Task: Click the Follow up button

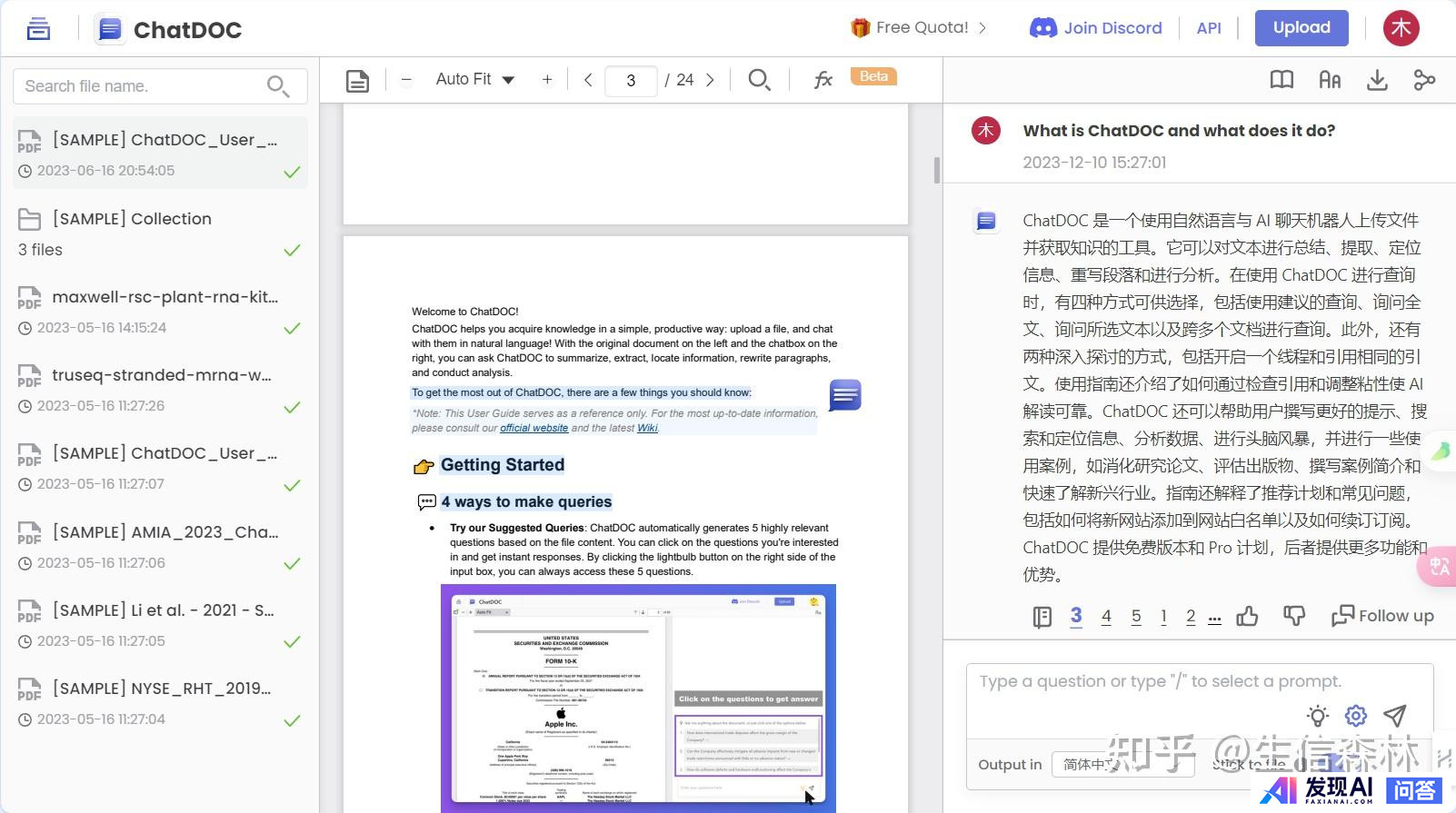Action: (x=1382, y=616)
